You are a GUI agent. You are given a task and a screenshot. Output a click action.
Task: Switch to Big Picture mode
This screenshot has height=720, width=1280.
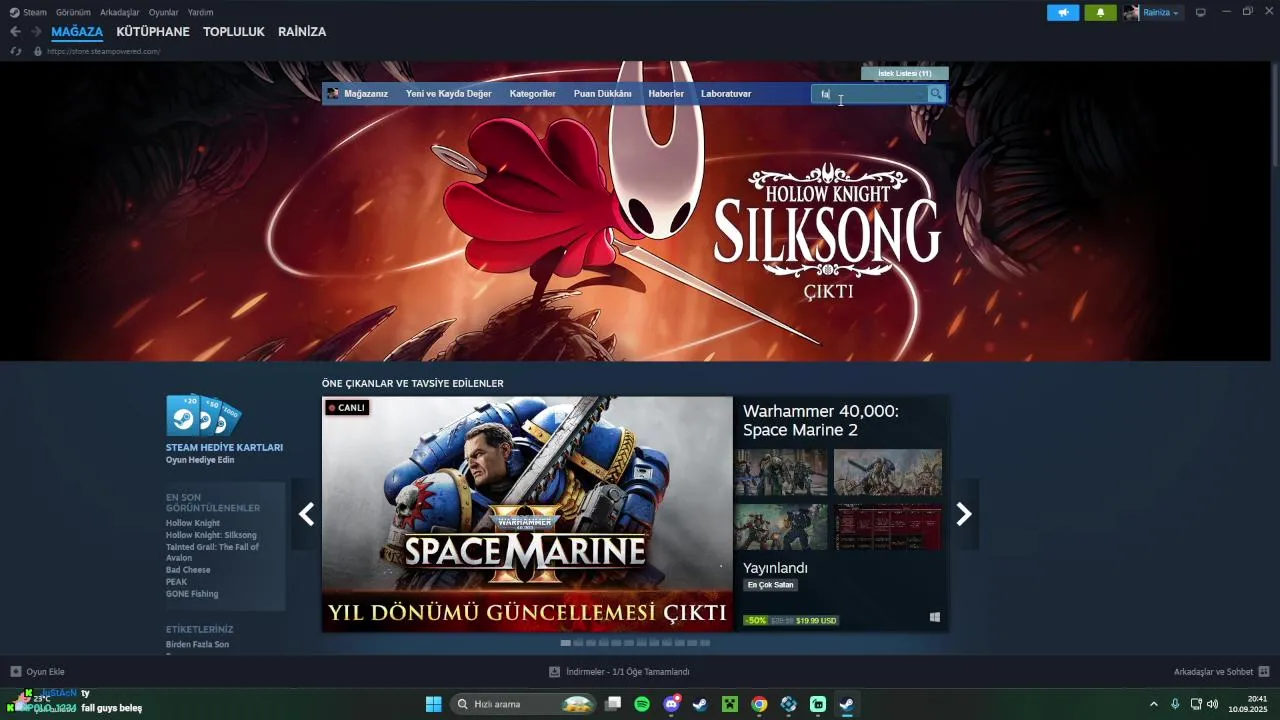[1201, 12]
